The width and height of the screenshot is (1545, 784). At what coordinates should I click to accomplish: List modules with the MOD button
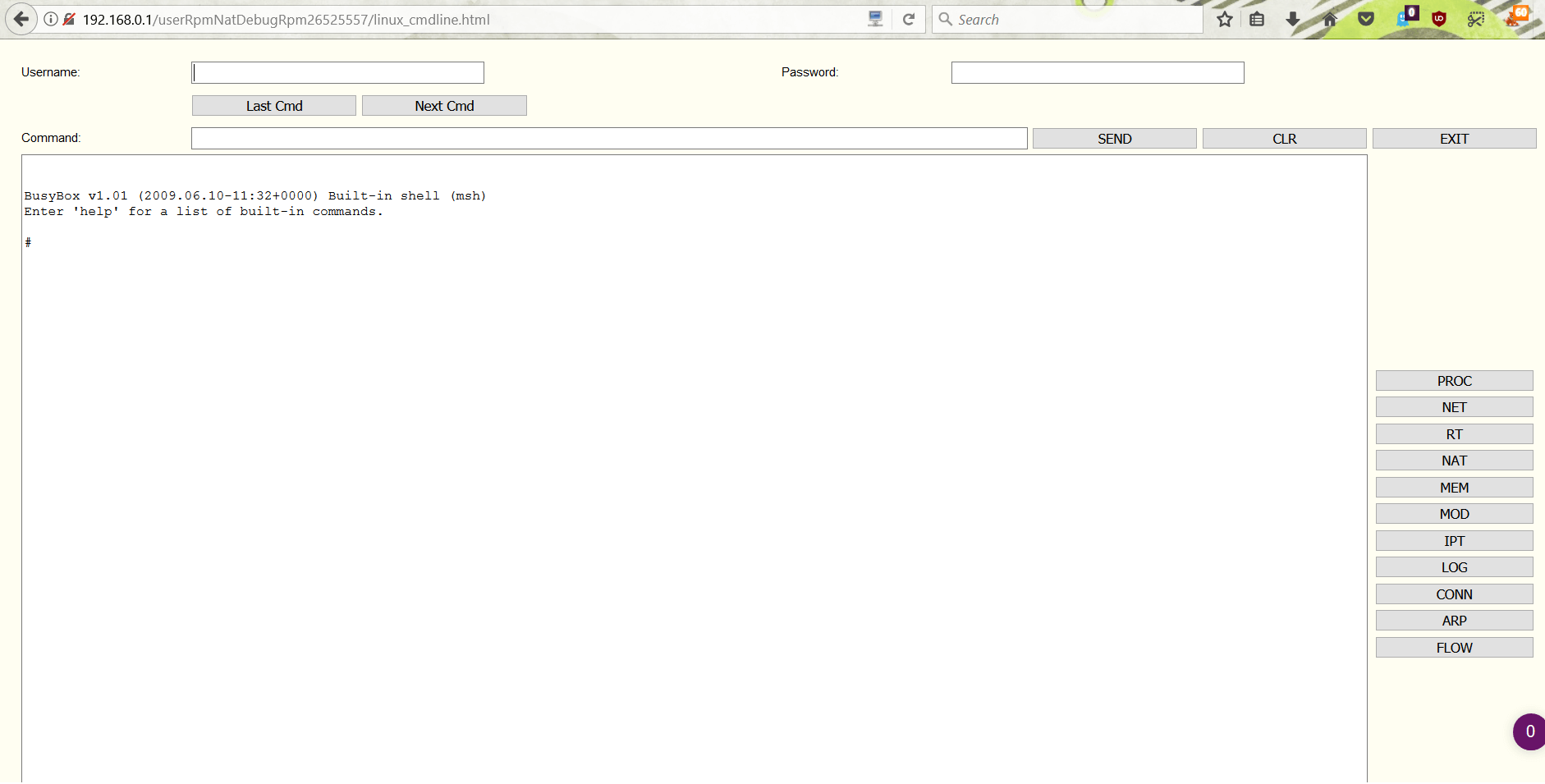coord(1455,514)
